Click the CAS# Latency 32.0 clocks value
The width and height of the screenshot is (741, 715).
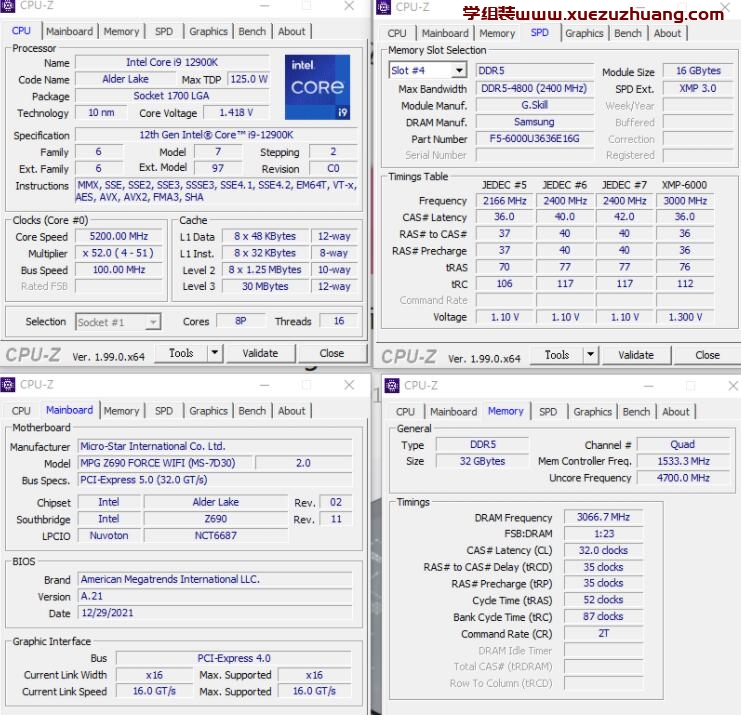(603, 551)
